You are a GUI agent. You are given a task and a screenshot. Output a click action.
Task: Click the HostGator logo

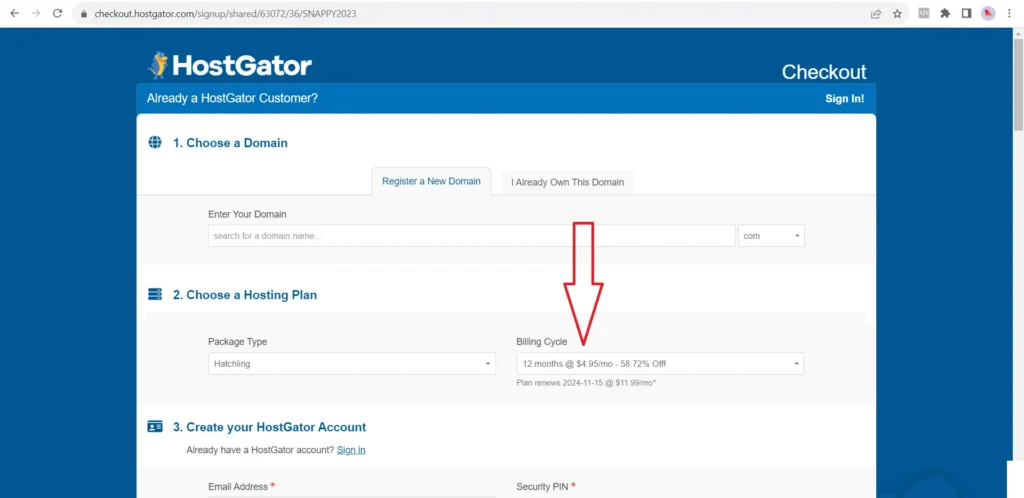coord(229,65)
